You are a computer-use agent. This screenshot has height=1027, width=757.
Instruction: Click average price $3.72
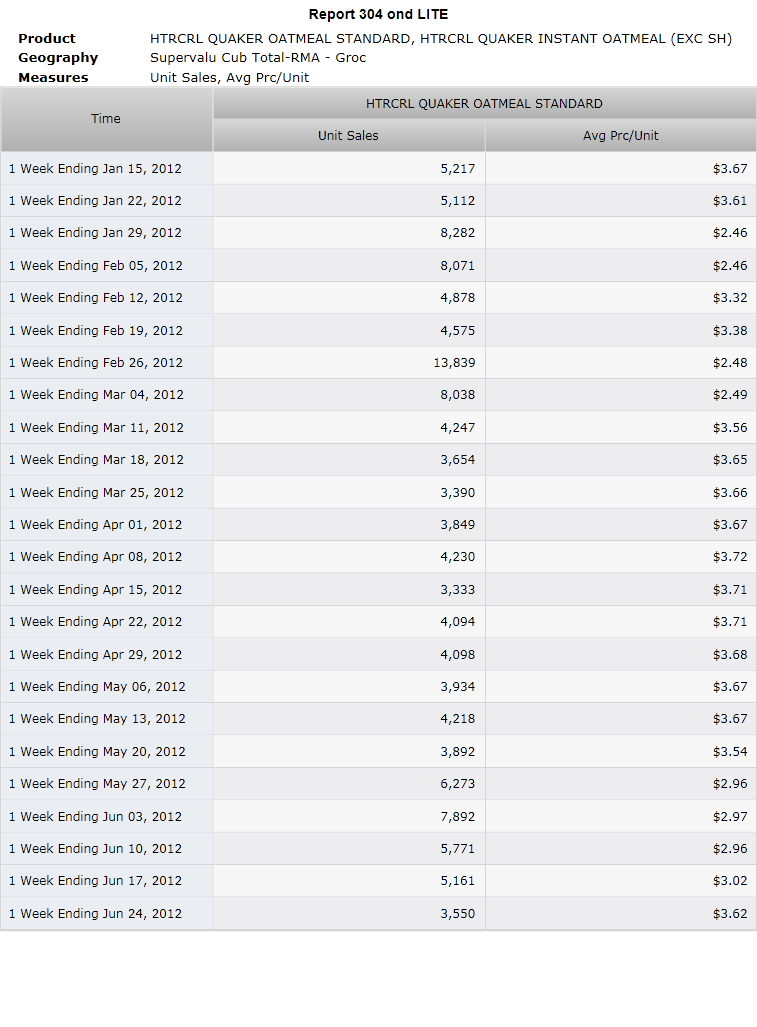pyautogui.click(x=730, y=557)
